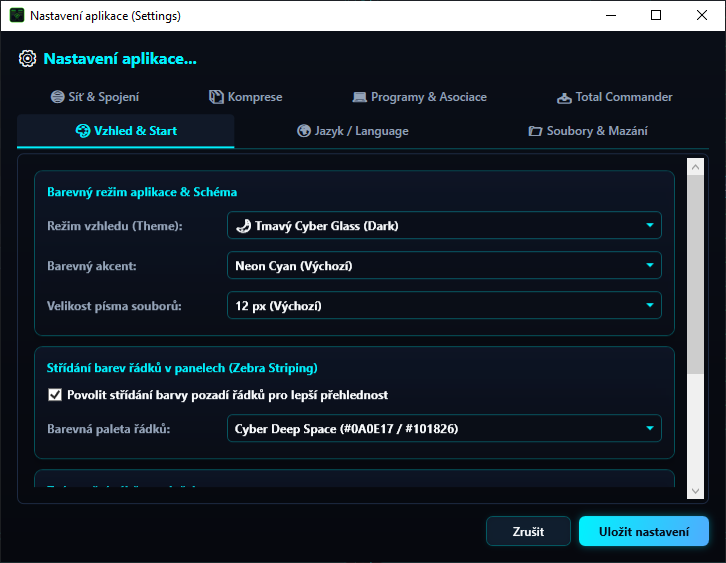Click the joystick icon on Total Commander tab
726x563 pixels.
pyautogui.click(x=564, y=98)
